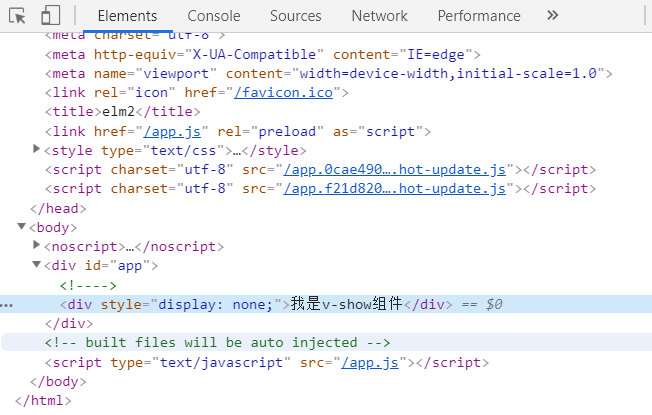Image resolution: width=652 pixels, height=415 pixels.
Task: Collapse the body element node
Action: tap(22, 226)
